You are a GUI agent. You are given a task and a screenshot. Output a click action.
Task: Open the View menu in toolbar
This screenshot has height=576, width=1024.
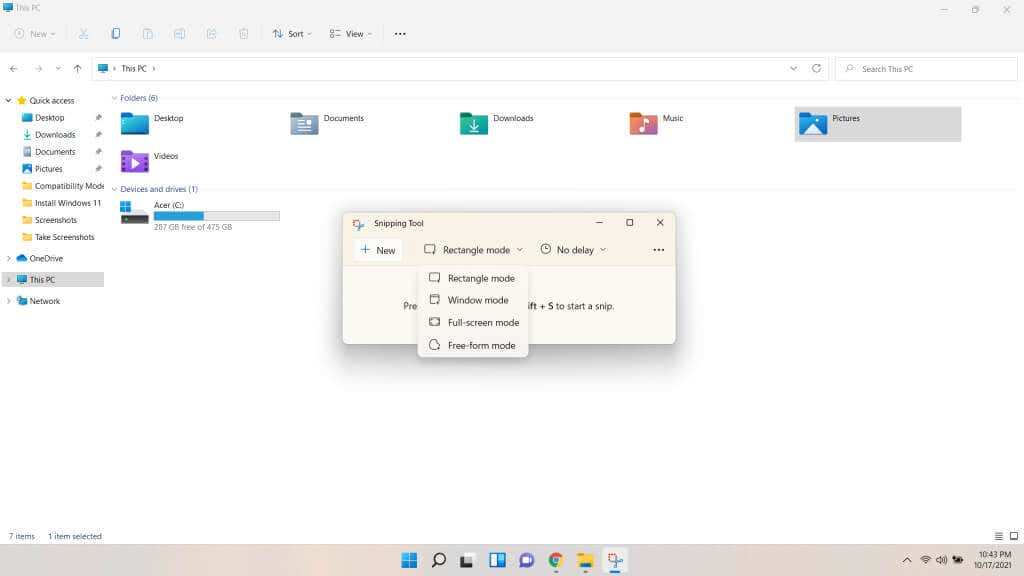click(x=351, y=34)
